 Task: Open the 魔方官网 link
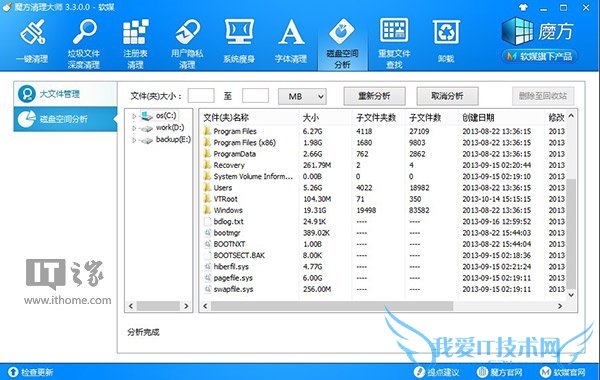(x=500, y=372)
